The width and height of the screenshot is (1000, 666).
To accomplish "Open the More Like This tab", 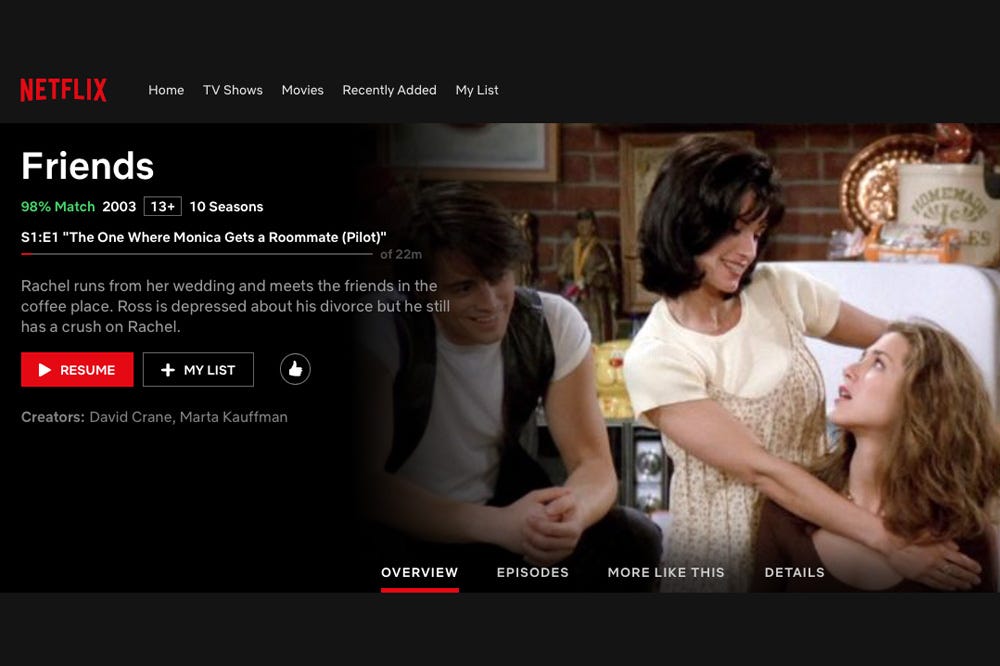I will 666,572.
